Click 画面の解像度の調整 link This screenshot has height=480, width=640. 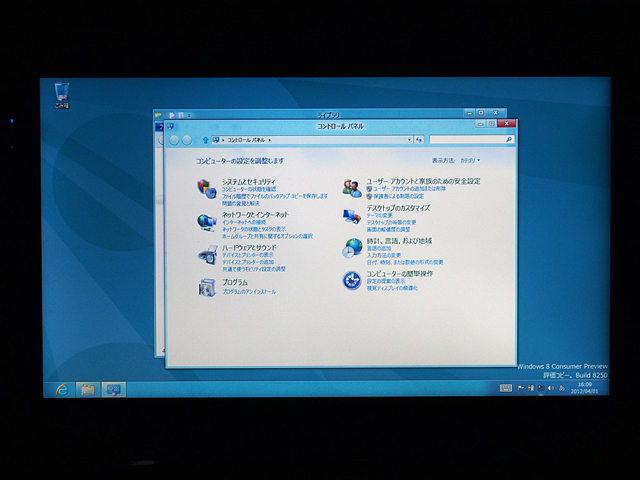point(388,229)
